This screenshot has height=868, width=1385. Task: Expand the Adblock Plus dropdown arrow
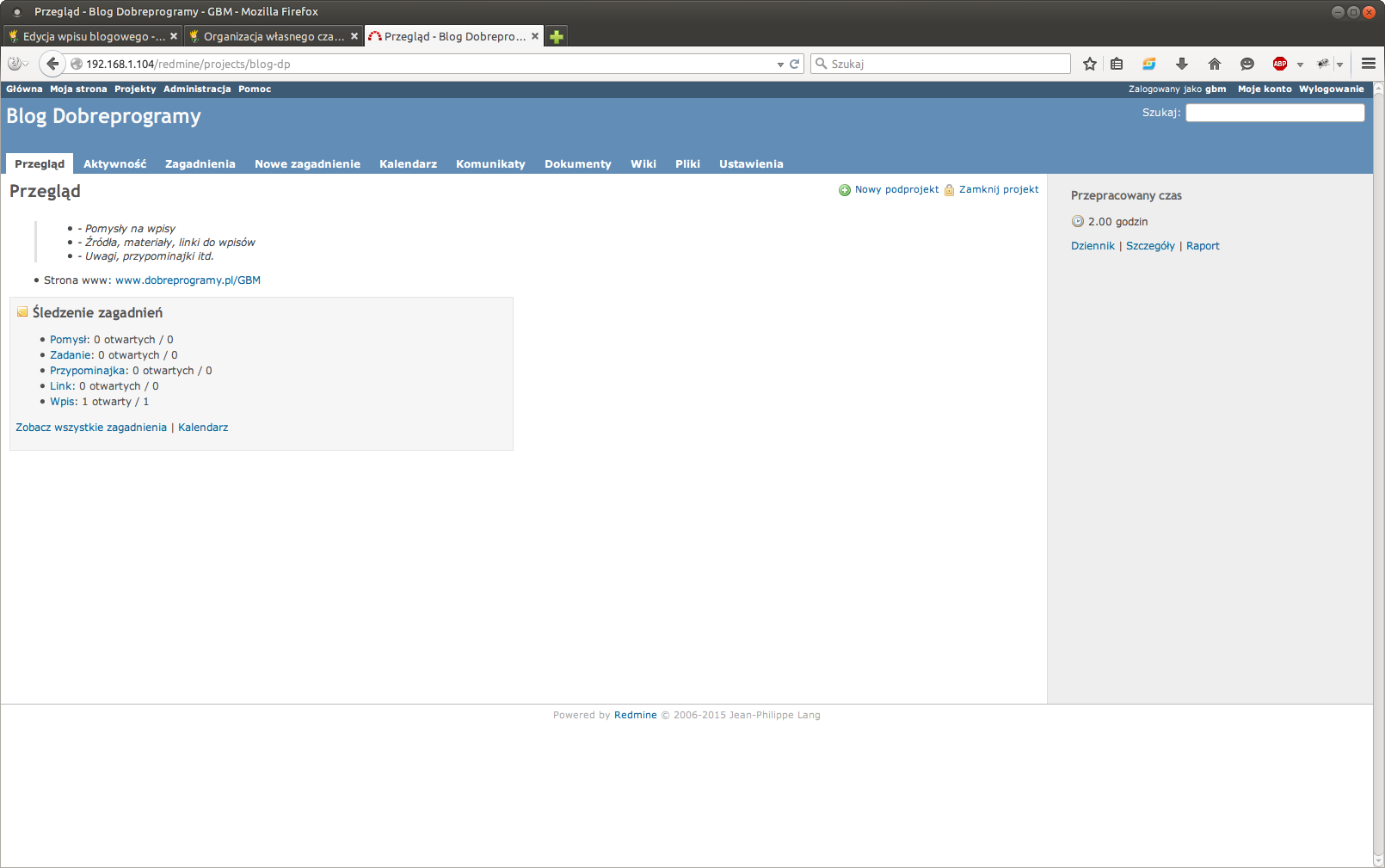point(1300,65)
